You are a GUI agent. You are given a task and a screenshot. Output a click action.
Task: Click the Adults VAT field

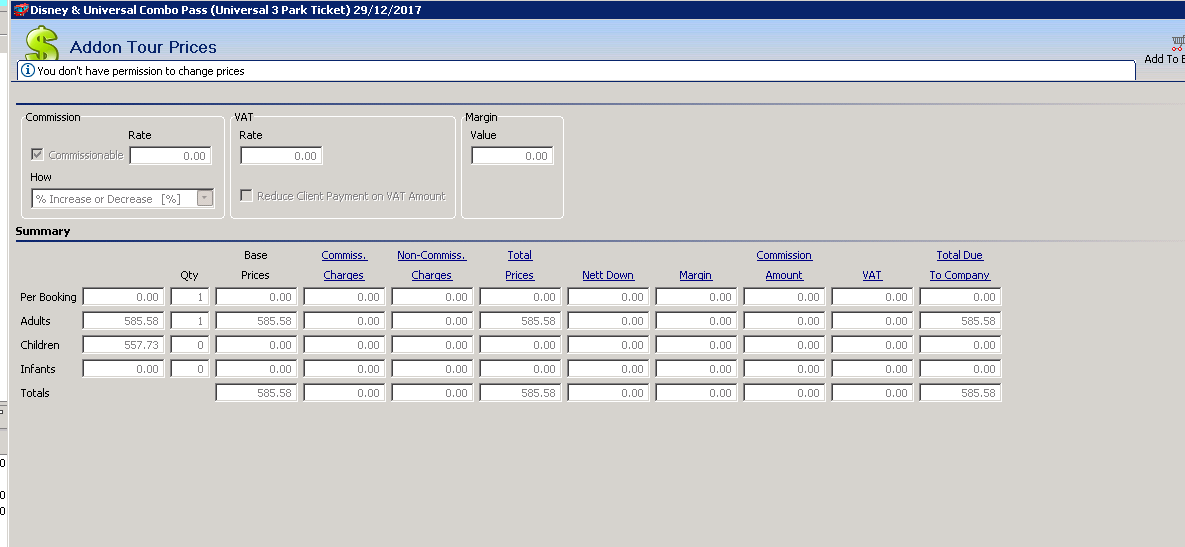tap(873, 321)
